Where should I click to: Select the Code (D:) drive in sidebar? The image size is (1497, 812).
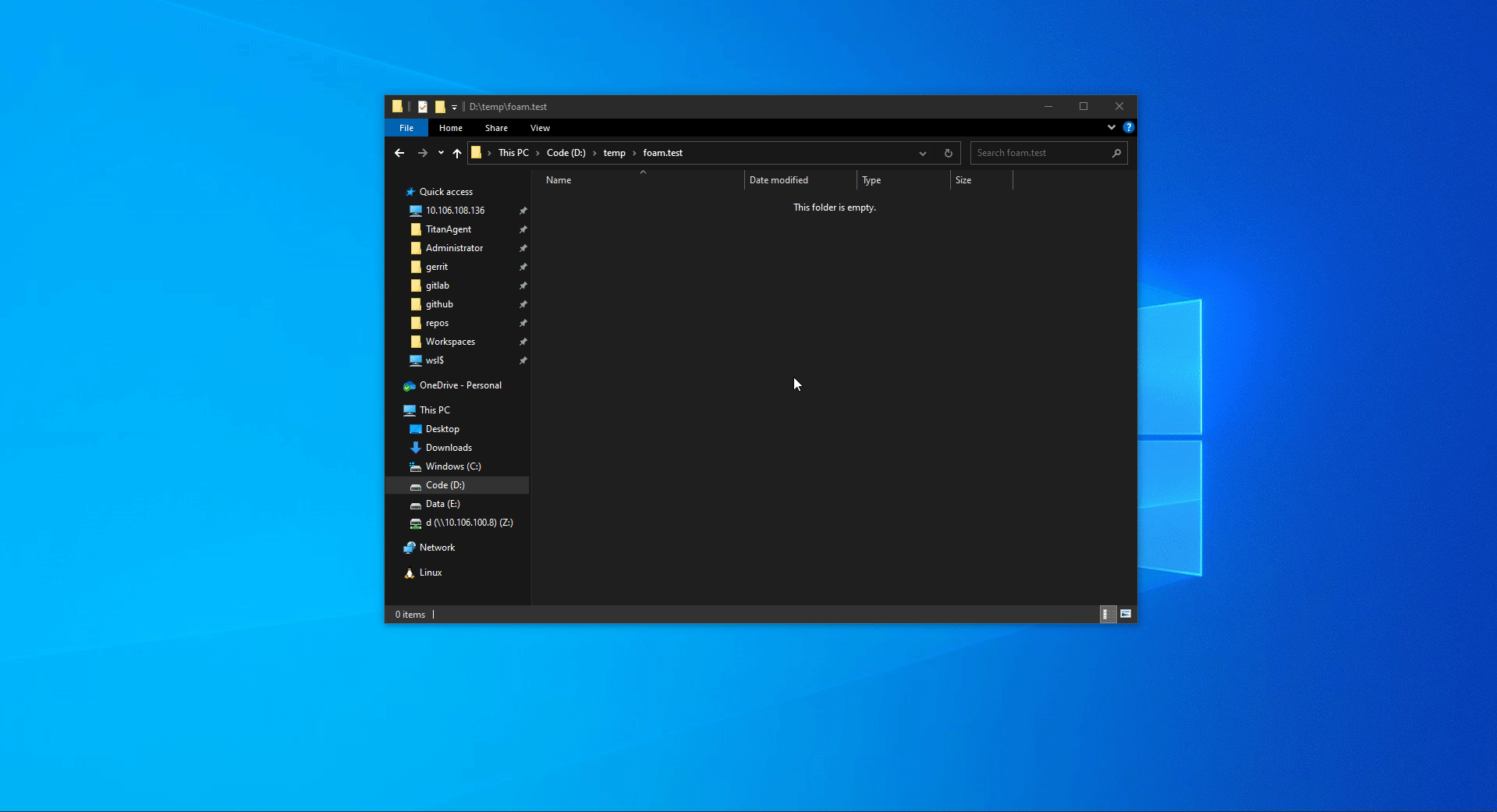point(458,485)
